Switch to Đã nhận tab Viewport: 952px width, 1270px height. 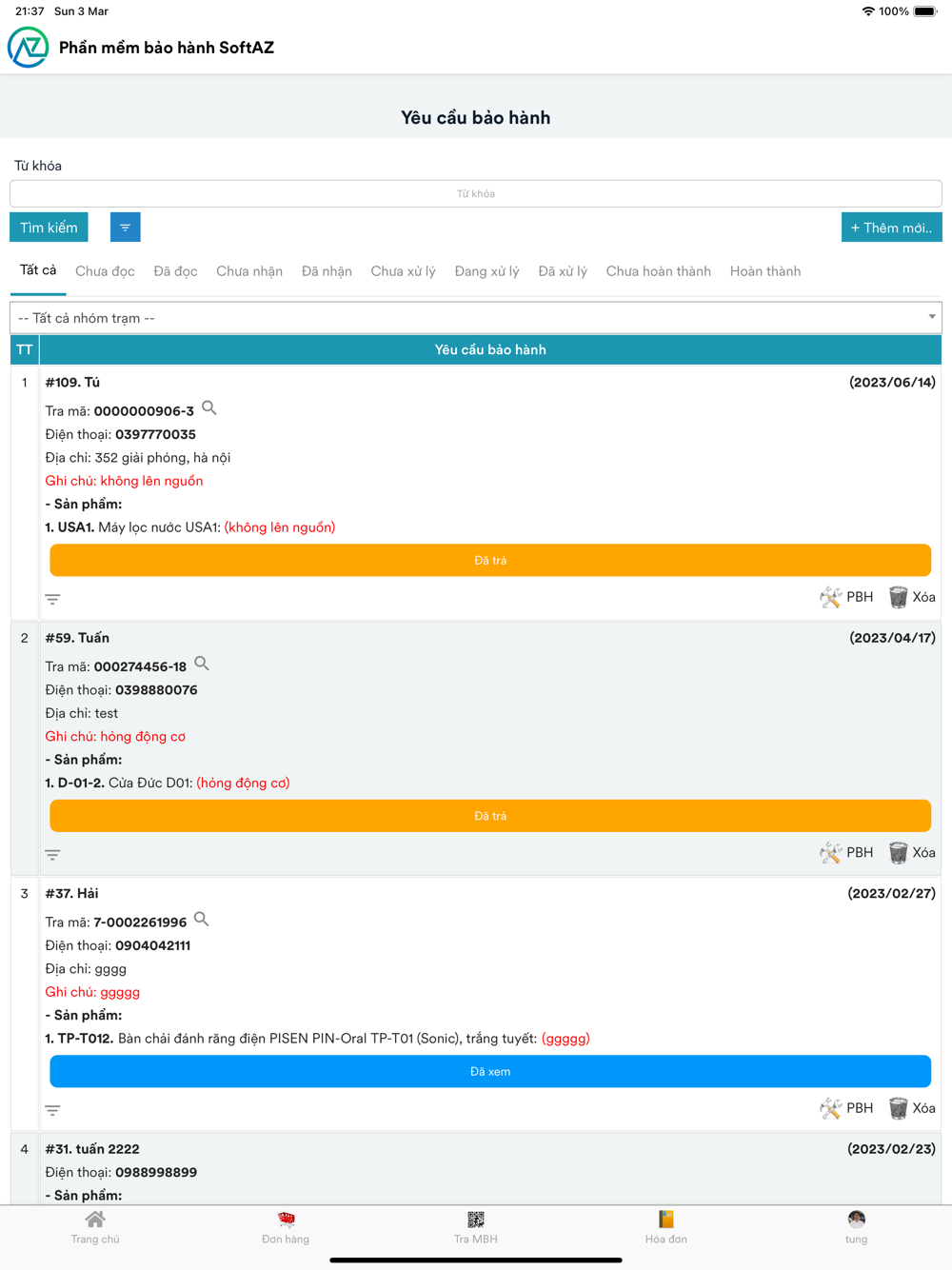327,271
